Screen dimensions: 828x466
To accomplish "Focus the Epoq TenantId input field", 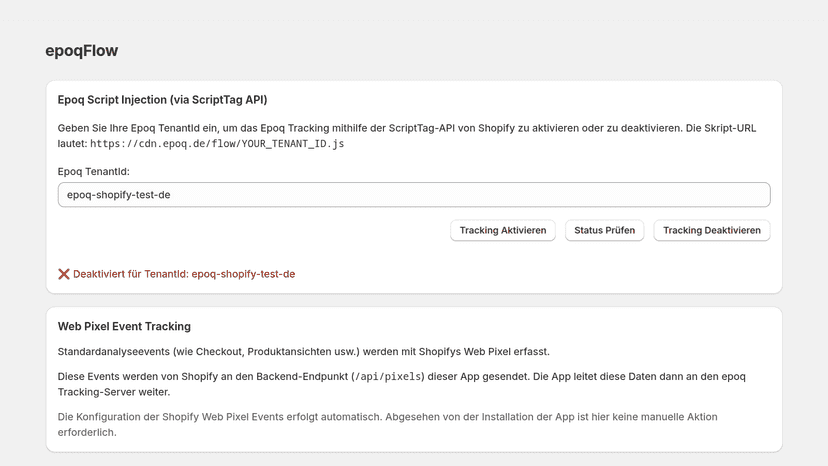I will (414, 194).
